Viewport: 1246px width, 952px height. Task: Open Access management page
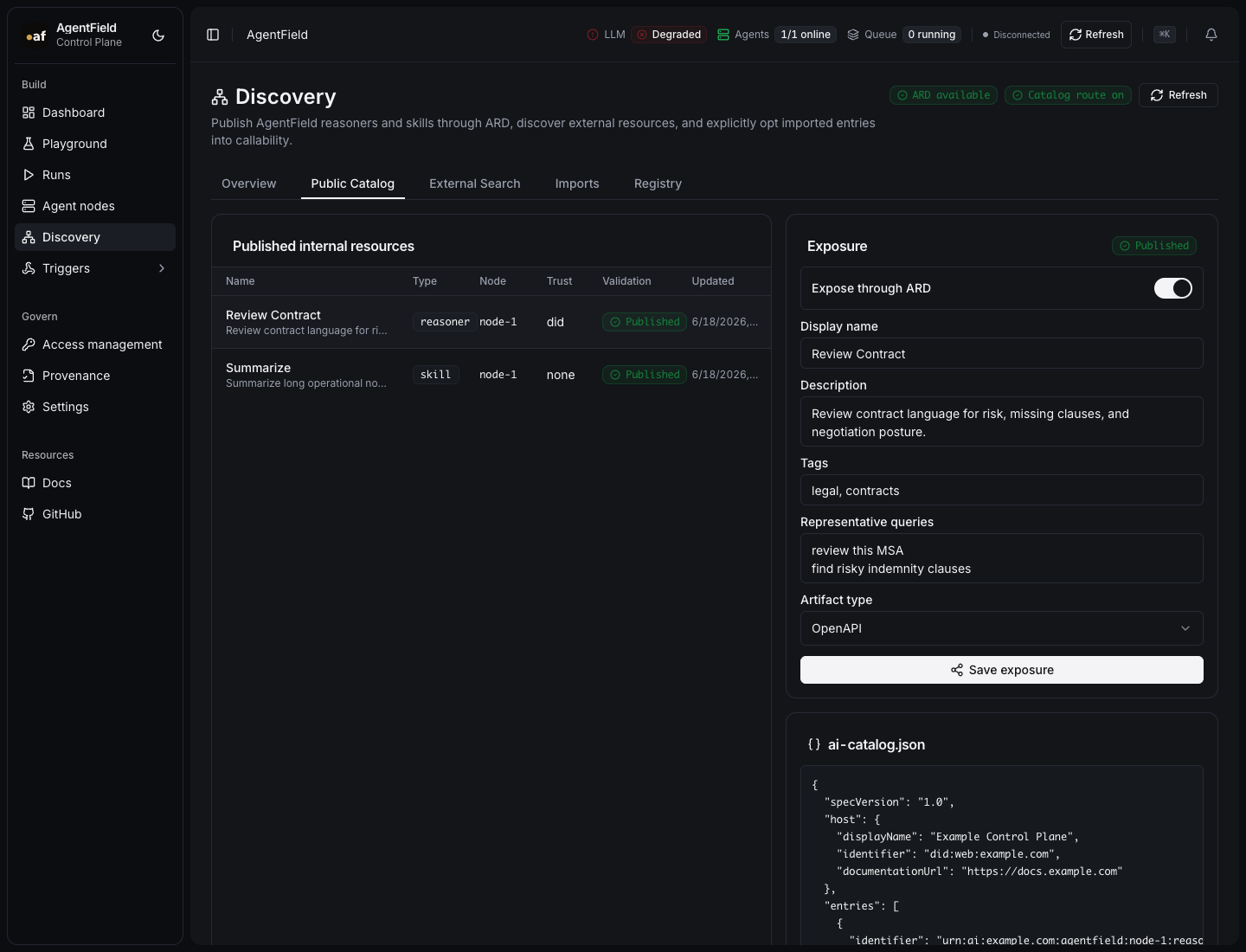[x=95, y=344]
